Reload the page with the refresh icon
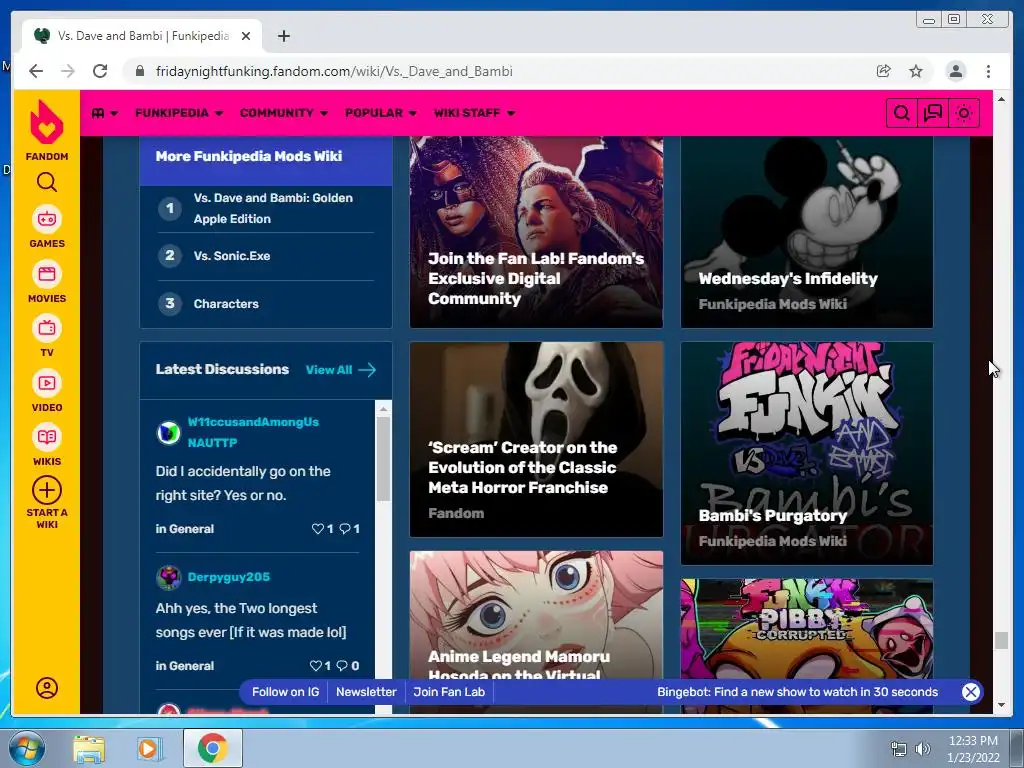The image size is (1024, 768). (x=100, y=71)
